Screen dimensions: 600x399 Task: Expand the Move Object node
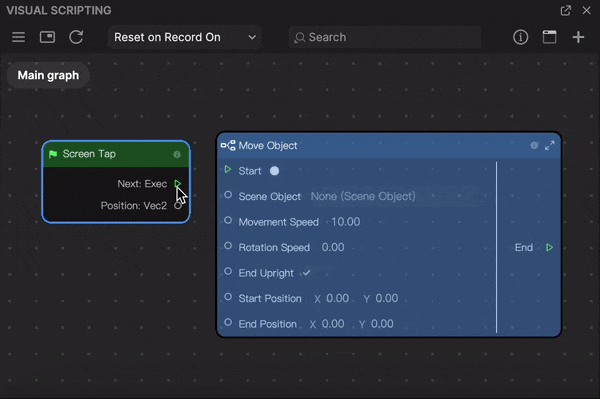click(549, 145)
